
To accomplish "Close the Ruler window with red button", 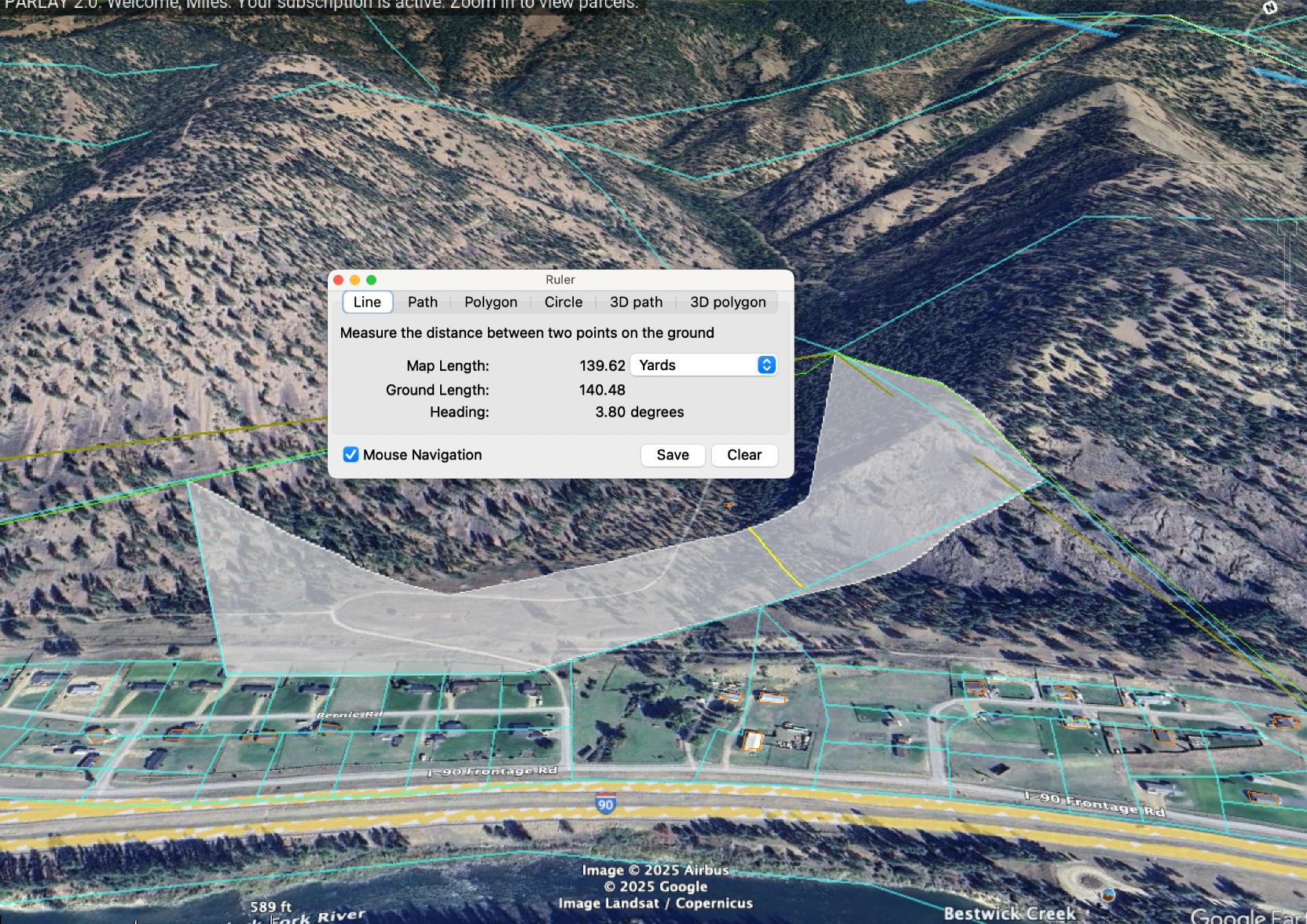I will tap(339, 280).
